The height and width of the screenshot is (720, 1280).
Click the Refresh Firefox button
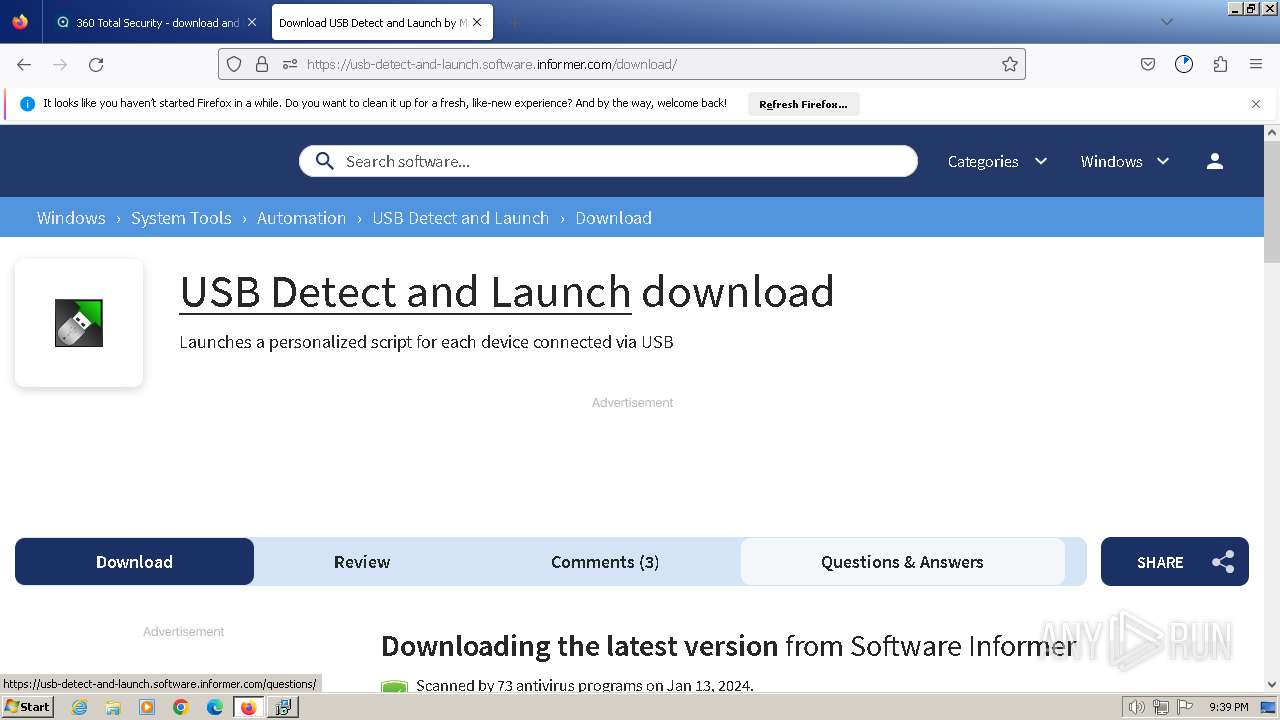click(803, 104)
